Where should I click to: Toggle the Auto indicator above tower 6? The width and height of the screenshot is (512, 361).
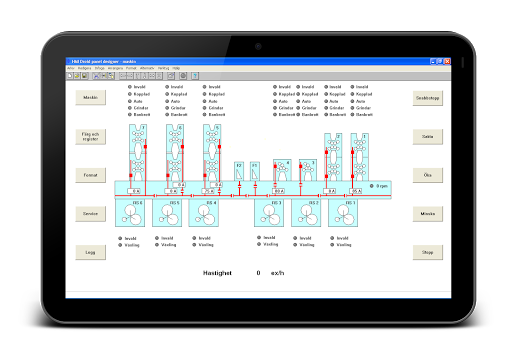[173, 101]
